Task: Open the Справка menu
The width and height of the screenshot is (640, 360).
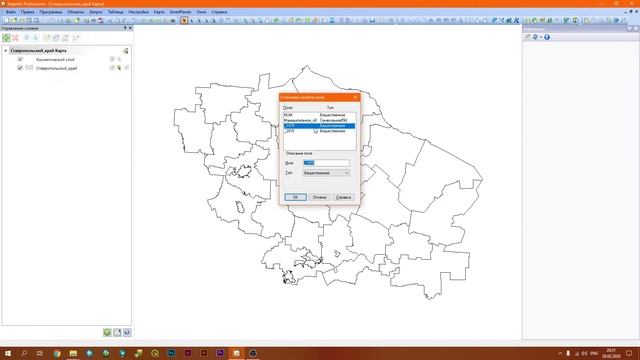Action: 219,12
